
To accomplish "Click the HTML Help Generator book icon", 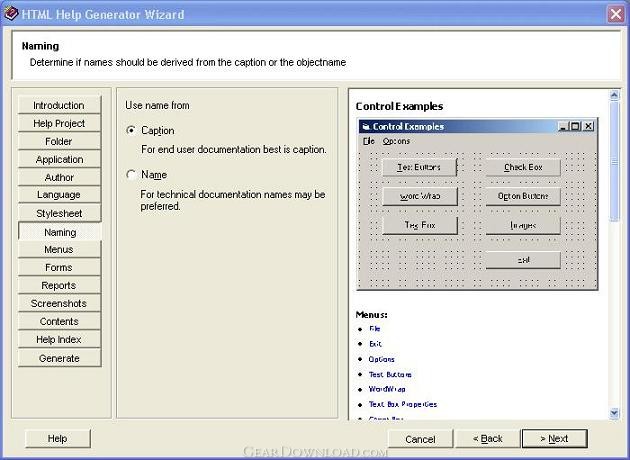I will [x=11, y=14].
